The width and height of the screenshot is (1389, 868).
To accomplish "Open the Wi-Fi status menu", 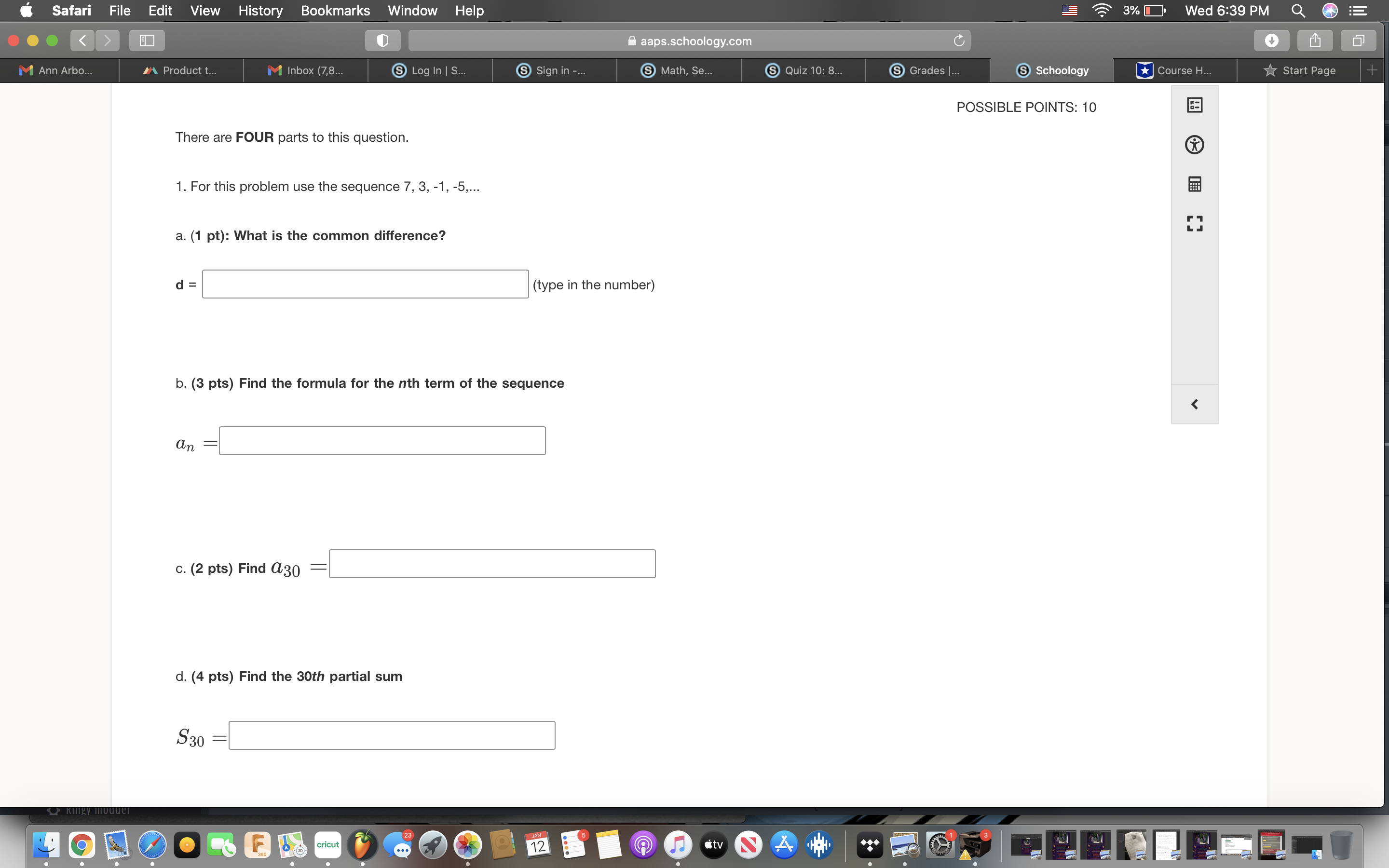I will (x=1101, y=10).
